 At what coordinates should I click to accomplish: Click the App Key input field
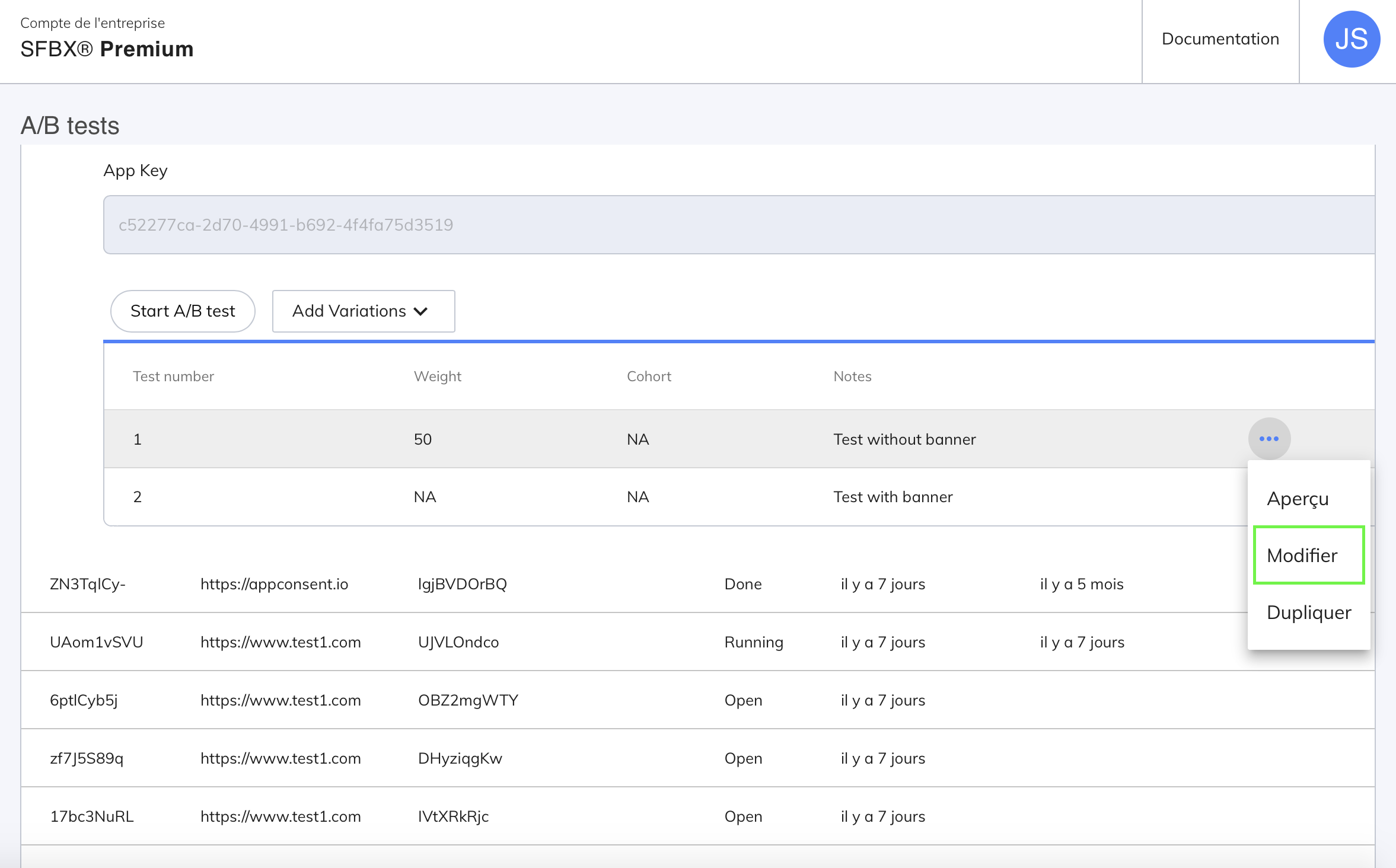pos(738,225)
